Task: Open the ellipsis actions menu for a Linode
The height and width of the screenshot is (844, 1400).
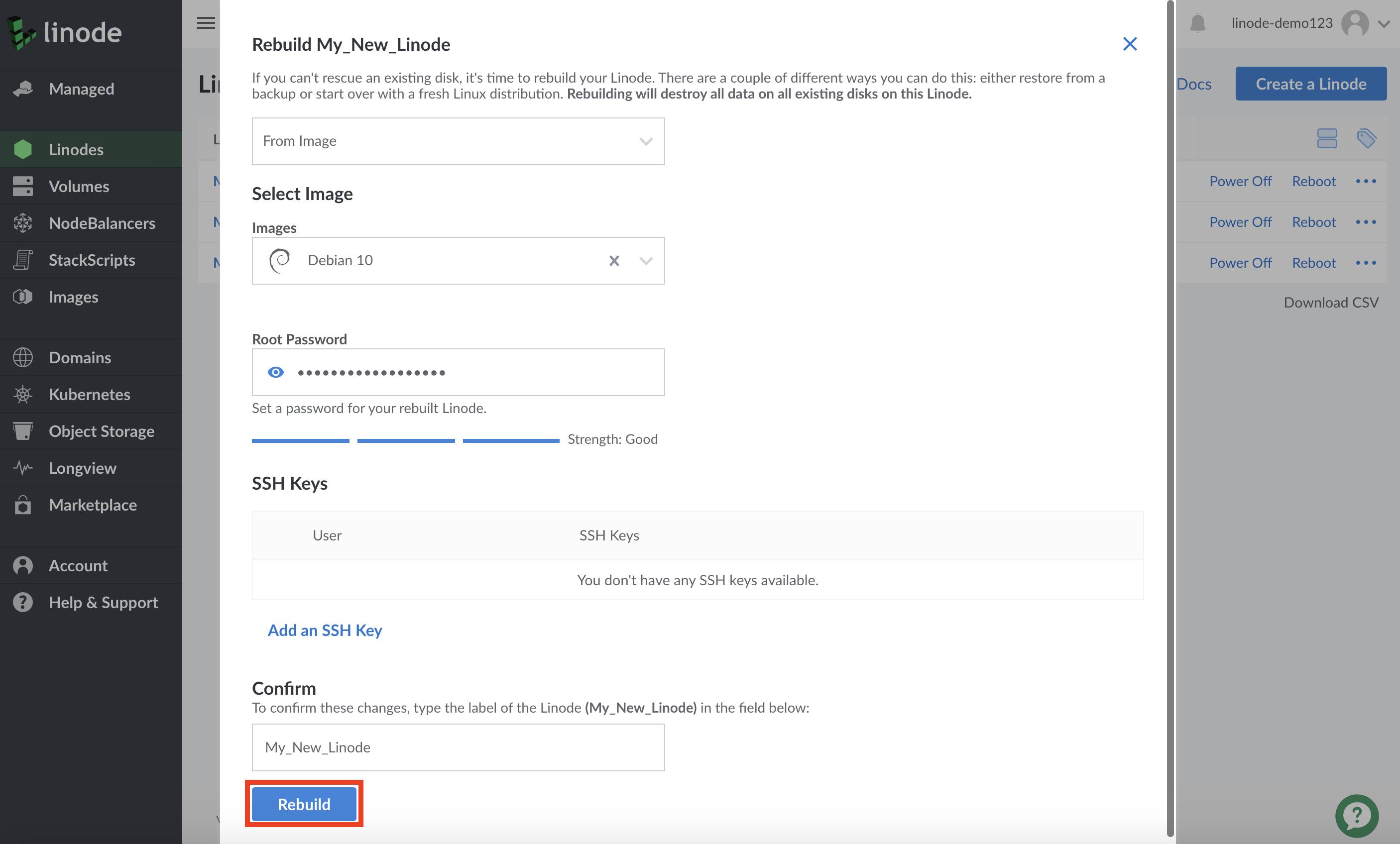Action: click(1367, 181)
